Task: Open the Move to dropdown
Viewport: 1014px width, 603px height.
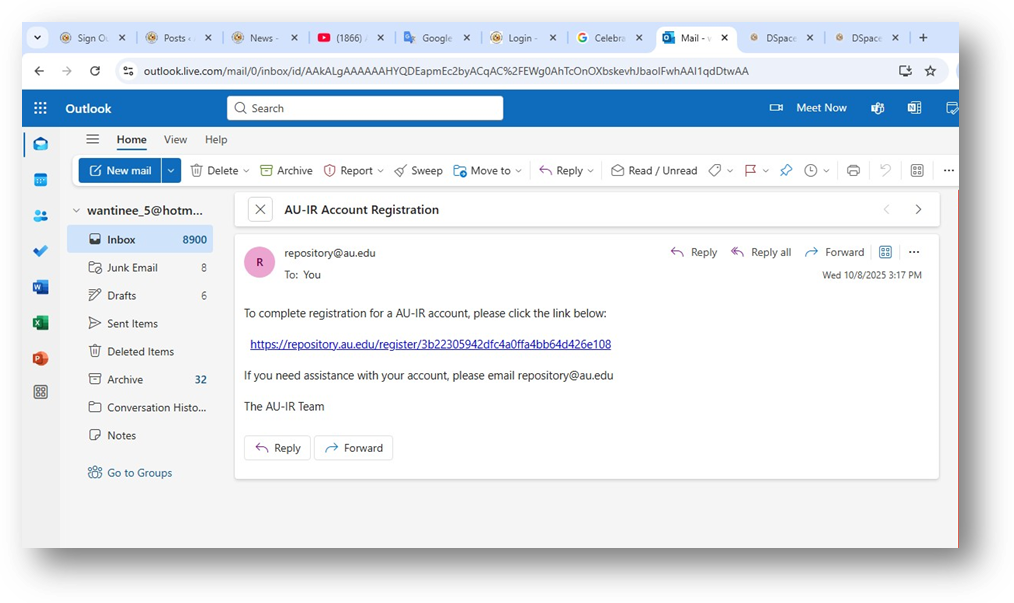Action: [488, 171]
